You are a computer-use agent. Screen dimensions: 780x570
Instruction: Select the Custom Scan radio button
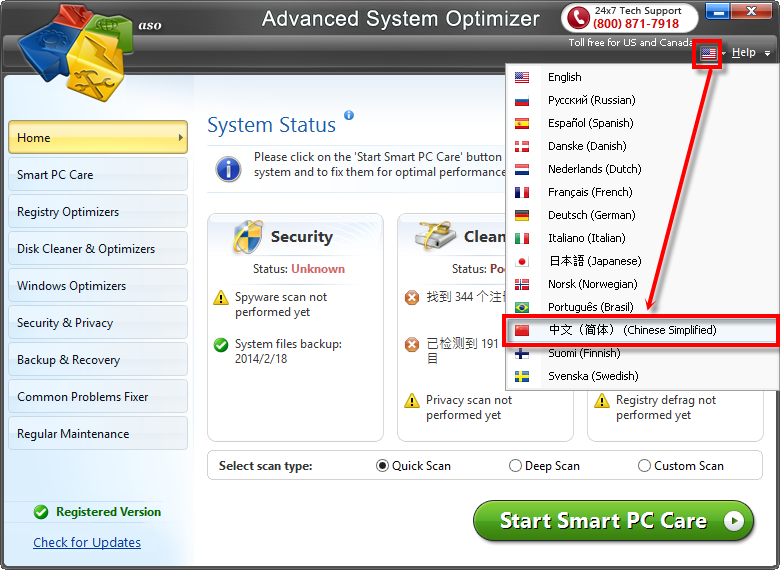click(x=644, y=466)
